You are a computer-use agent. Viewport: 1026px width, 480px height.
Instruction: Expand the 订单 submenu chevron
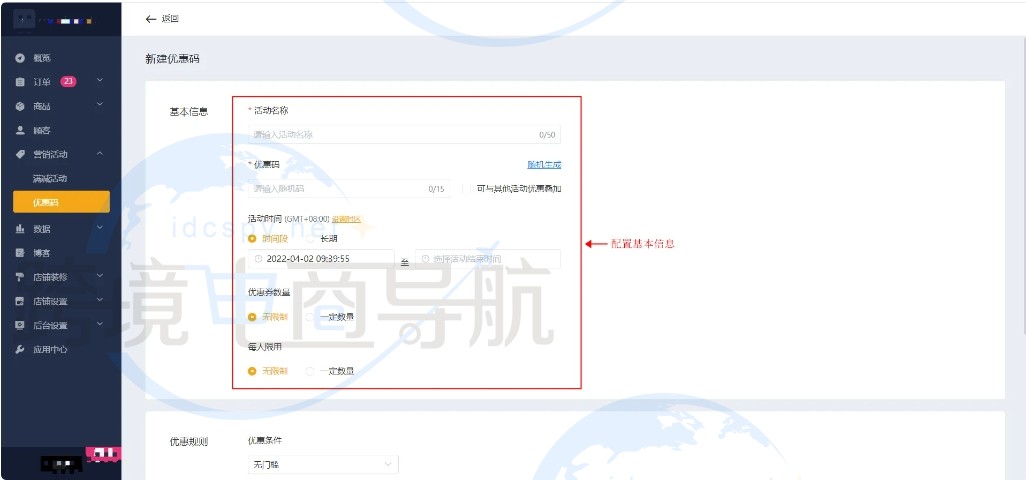[x=99, y=80]
